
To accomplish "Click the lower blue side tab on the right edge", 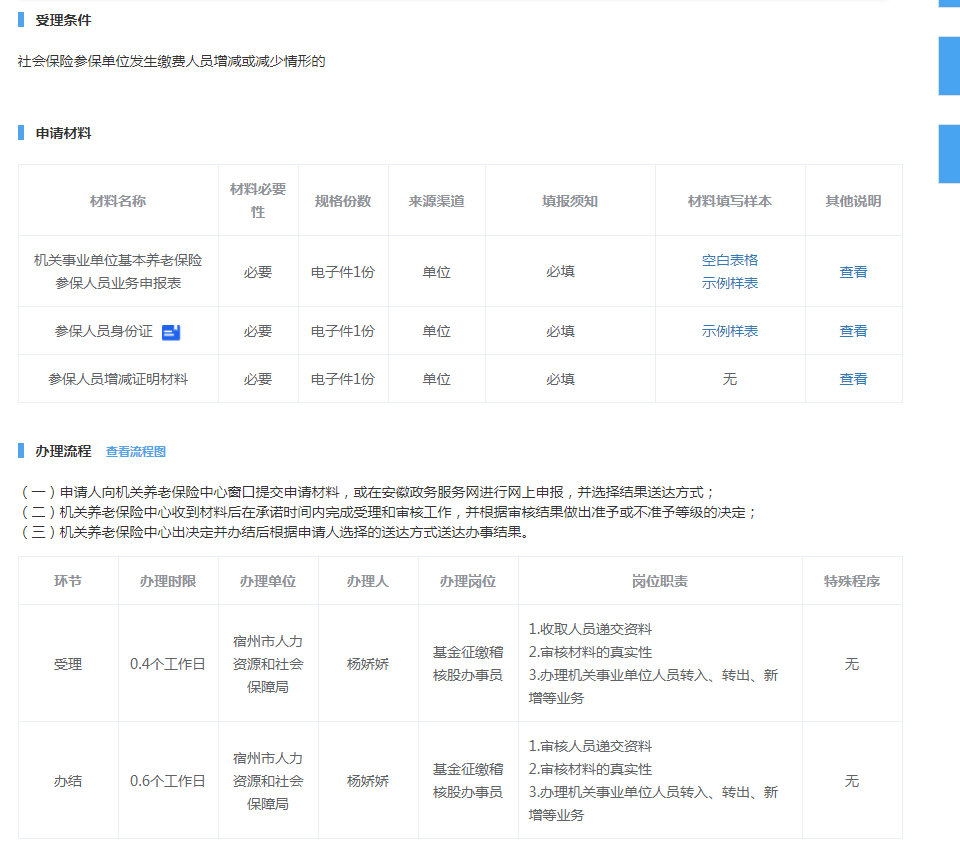I will pyautogui.click(x=948, y=154).
